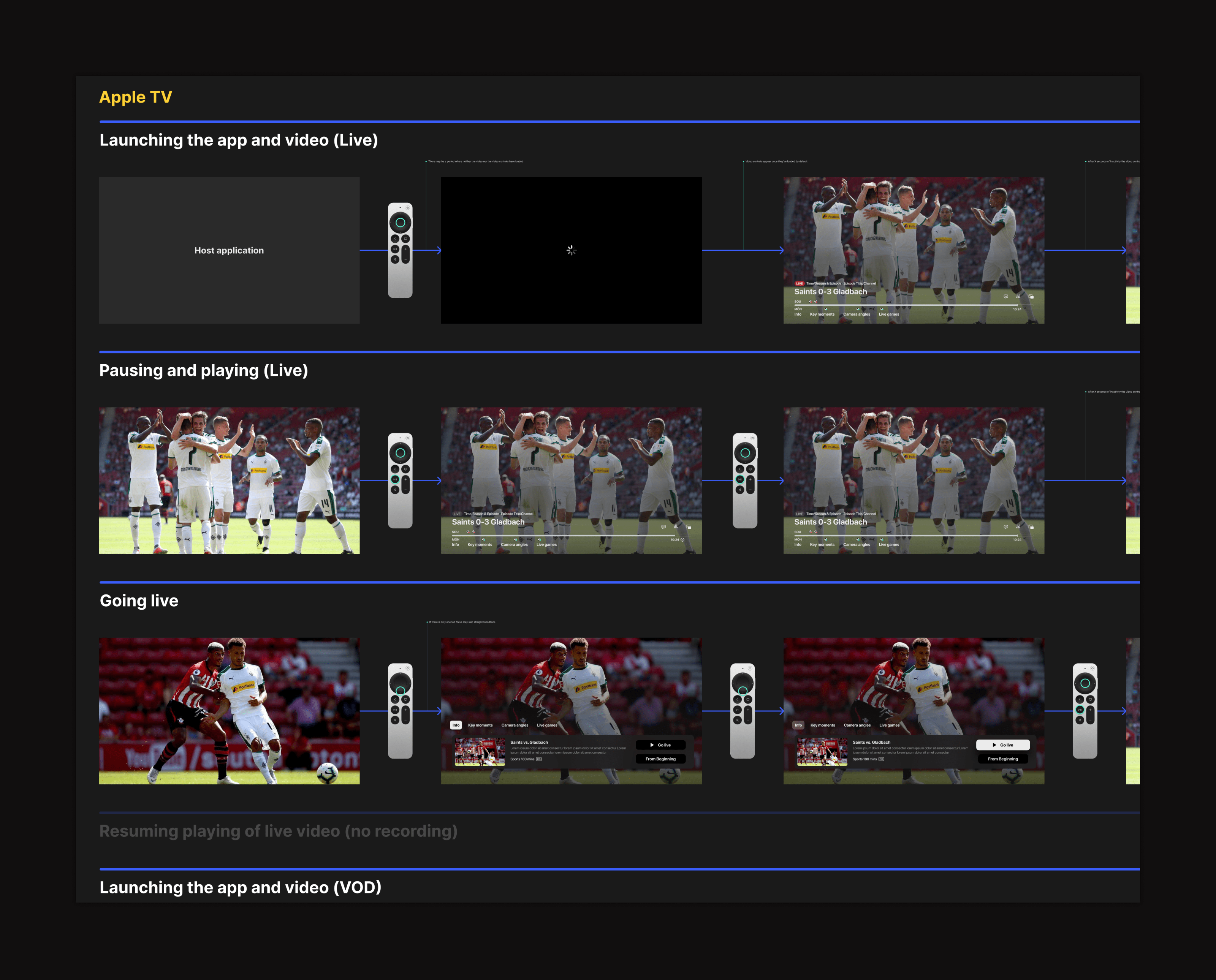Open Live games tab in paused player screen
This screenshot has width=1216, height=980.
546,545
